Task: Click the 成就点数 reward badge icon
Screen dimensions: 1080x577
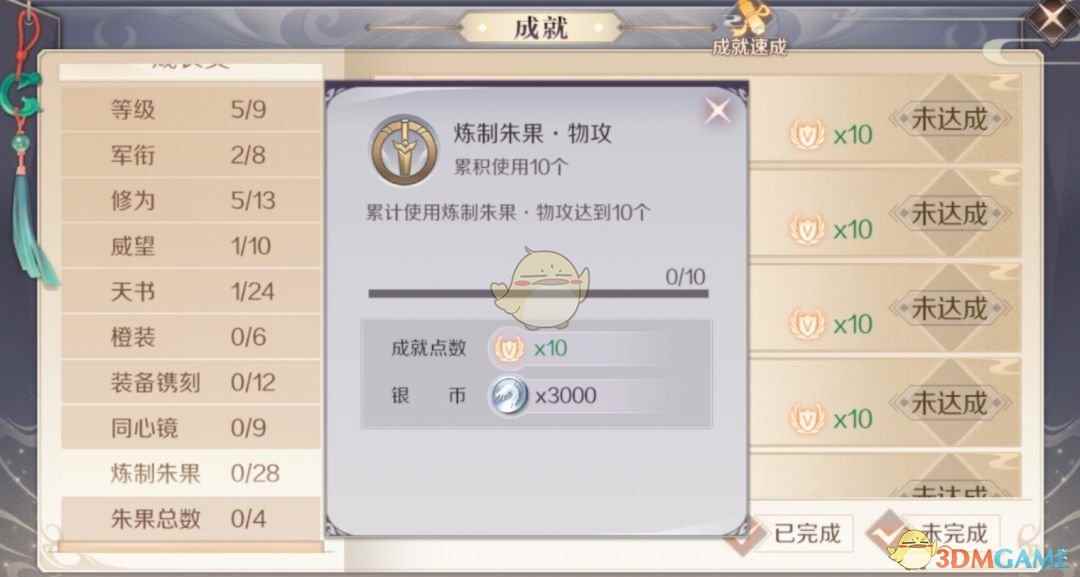Action: (509, 348)
